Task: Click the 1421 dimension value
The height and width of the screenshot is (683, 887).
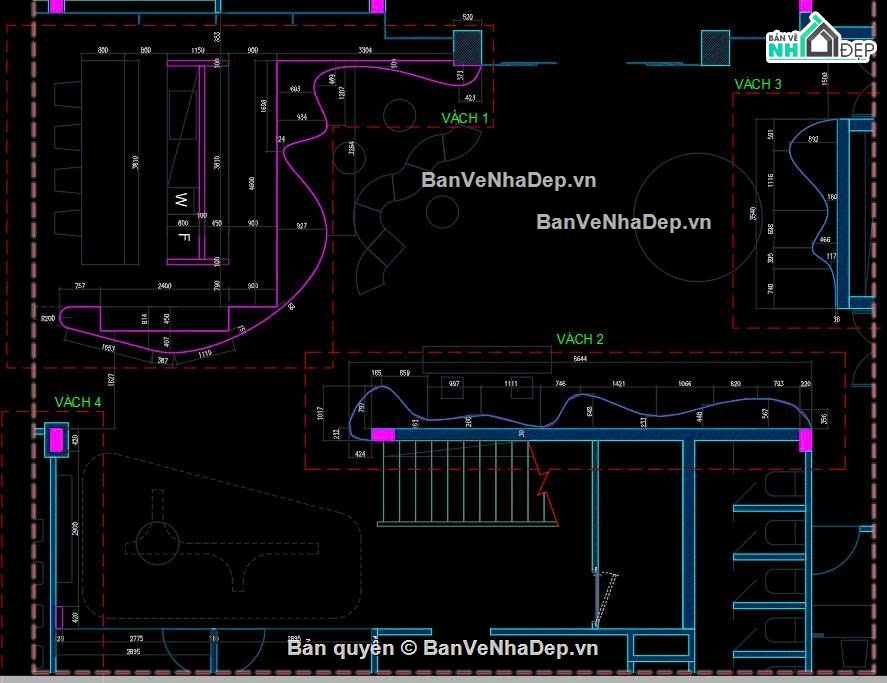Action: tap(618, 384)
